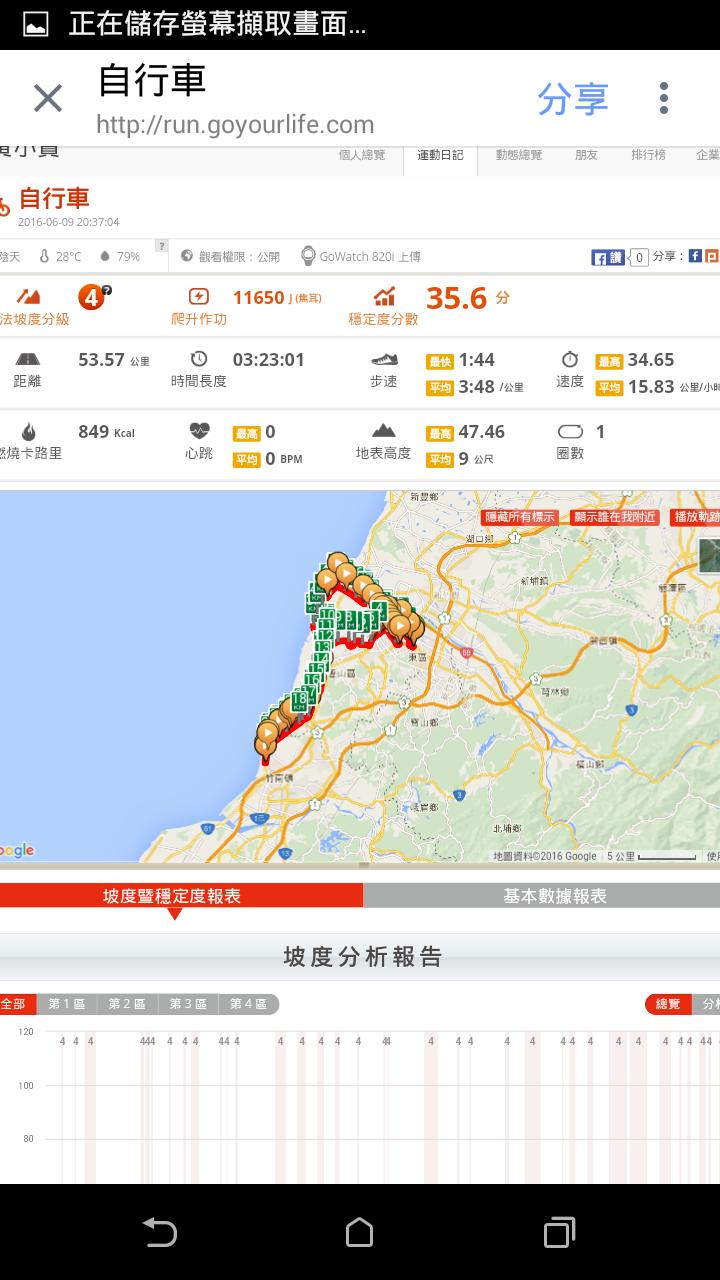Open the 動態總覽 tab
The image size is (720, 1280).
tap(519, 155)
